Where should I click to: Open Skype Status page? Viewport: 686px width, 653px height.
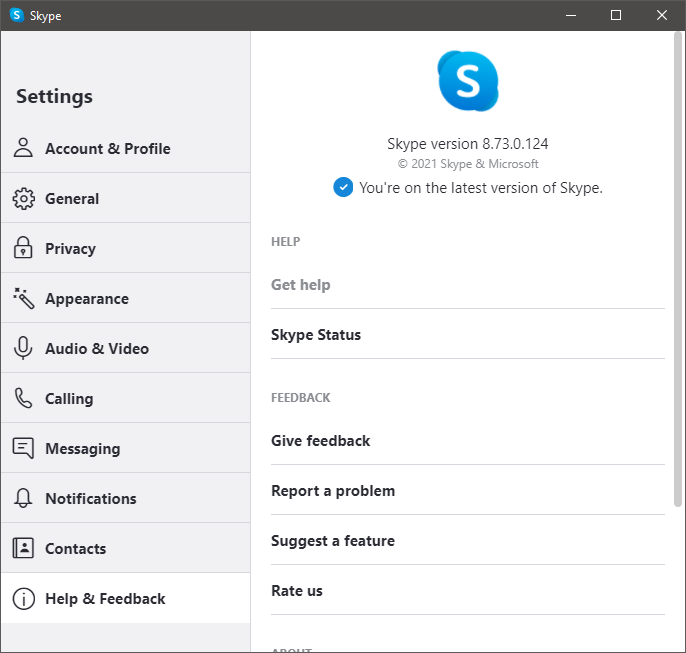click(x=316, y=335)
